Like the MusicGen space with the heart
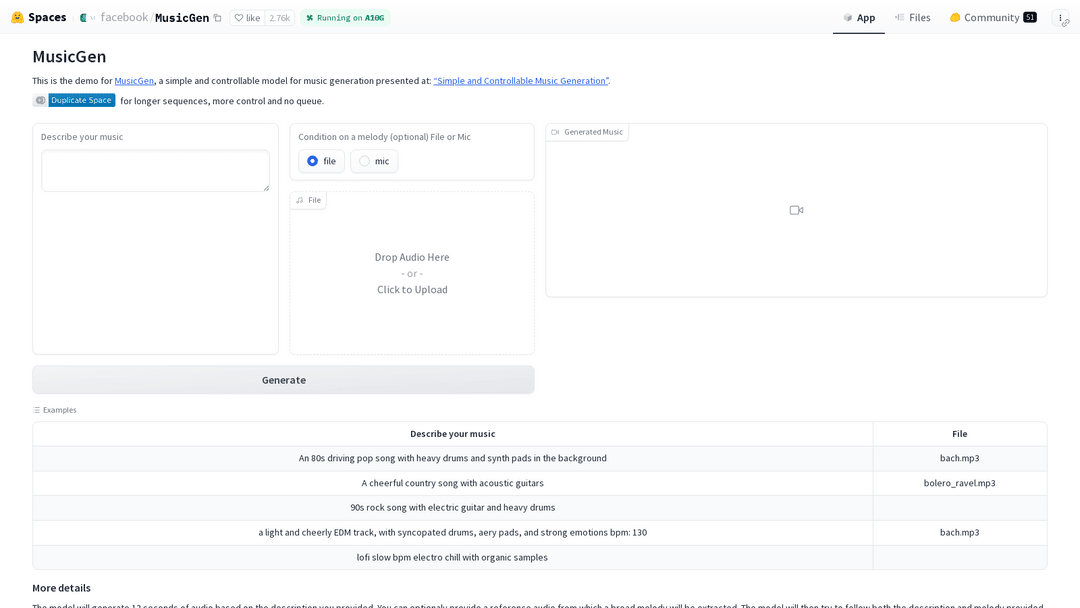This screenshot has width=1080, height=608. pyautogui.click(x=247, y=18)
